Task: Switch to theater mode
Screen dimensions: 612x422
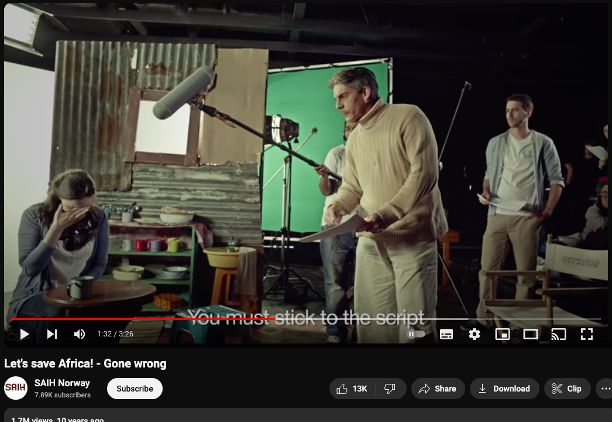Action: [530, 334]
